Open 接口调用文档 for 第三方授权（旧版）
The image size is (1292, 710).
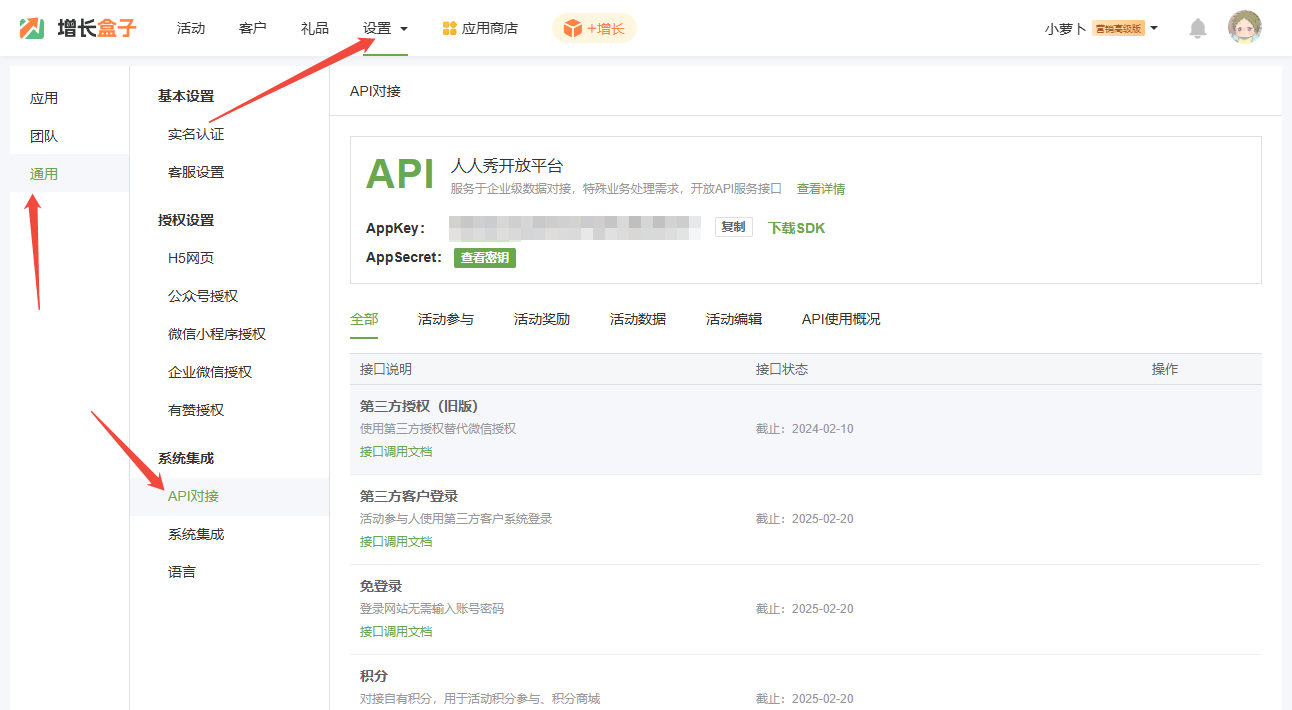click(x=396, y=452)
